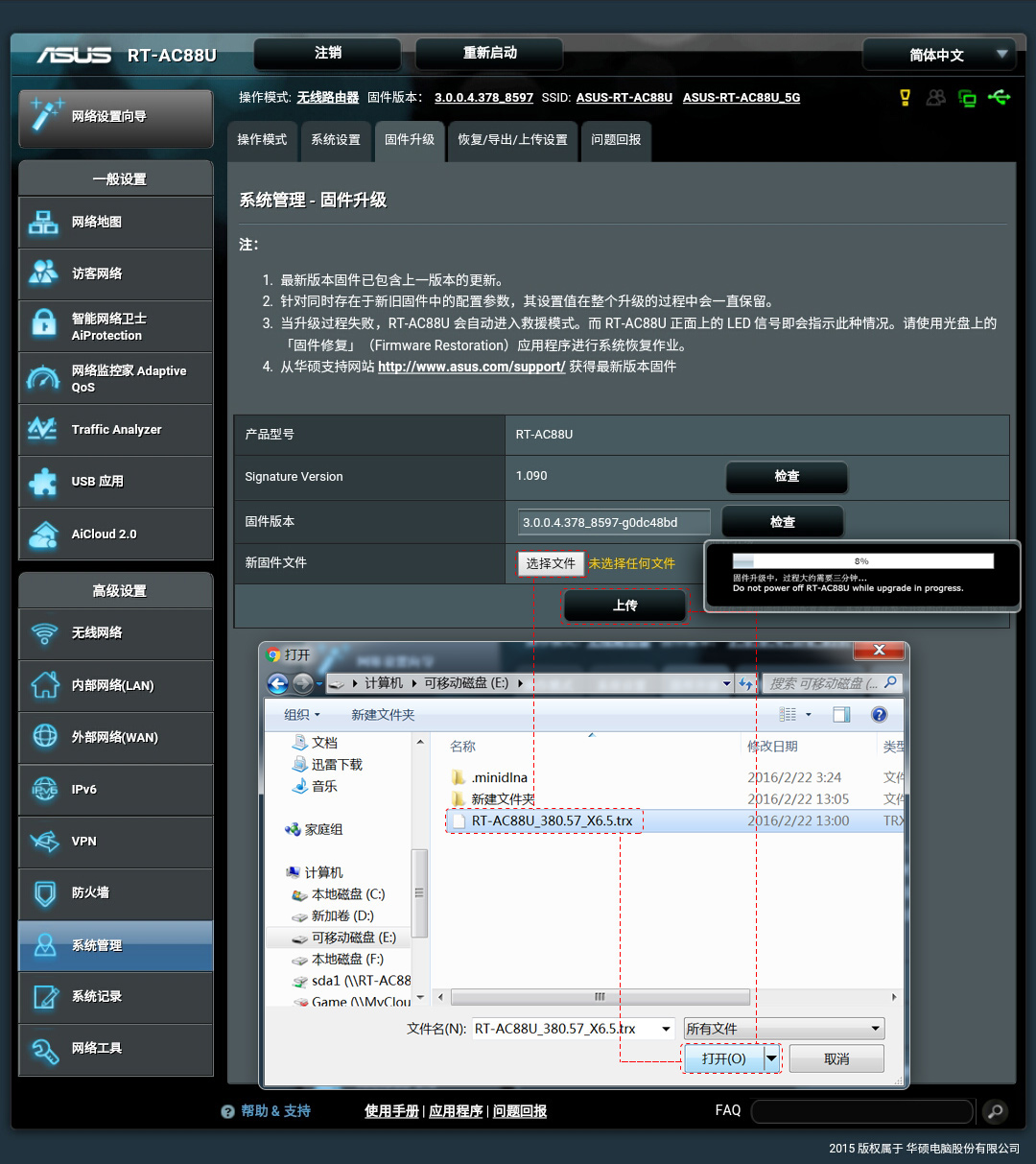Open Traffic Analyzer from the sidebar
The image size is (1036, 1164).
coord(115,430)
